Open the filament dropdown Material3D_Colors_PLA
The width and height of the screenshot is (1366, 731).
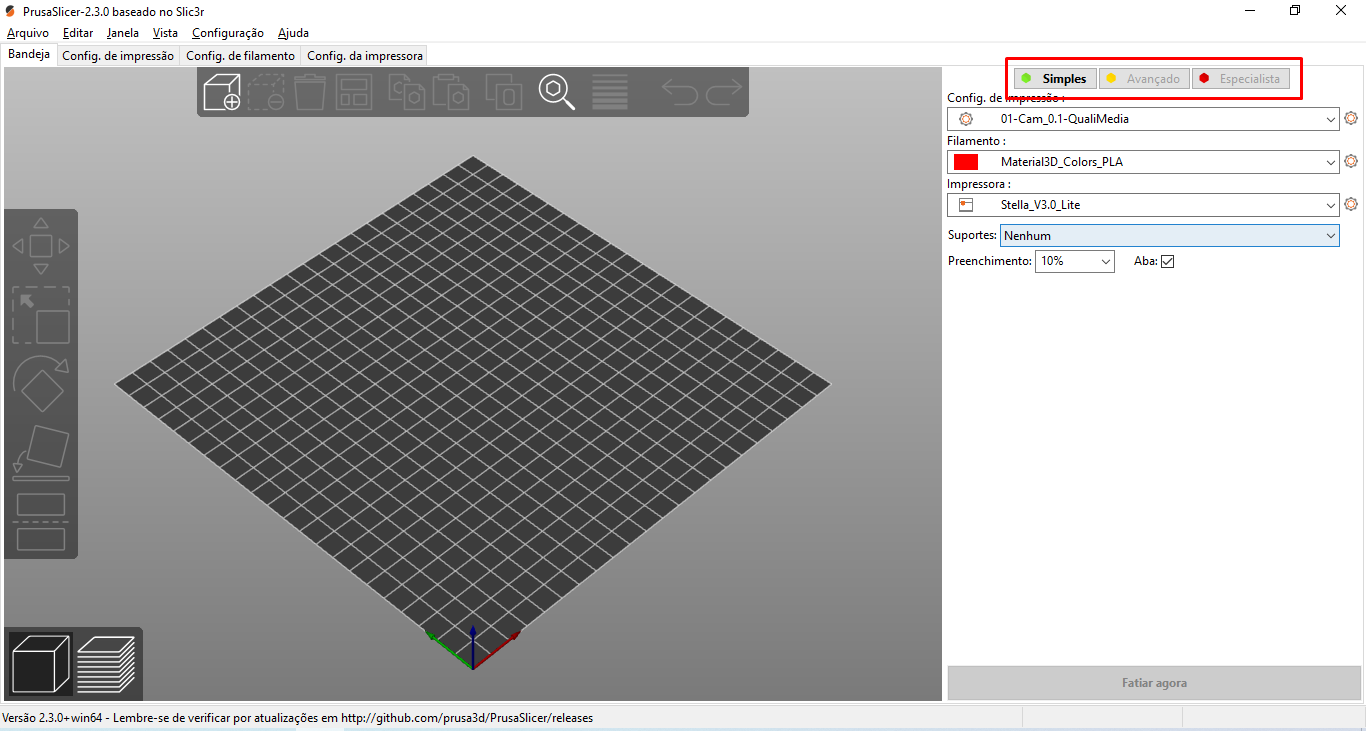1143,162
